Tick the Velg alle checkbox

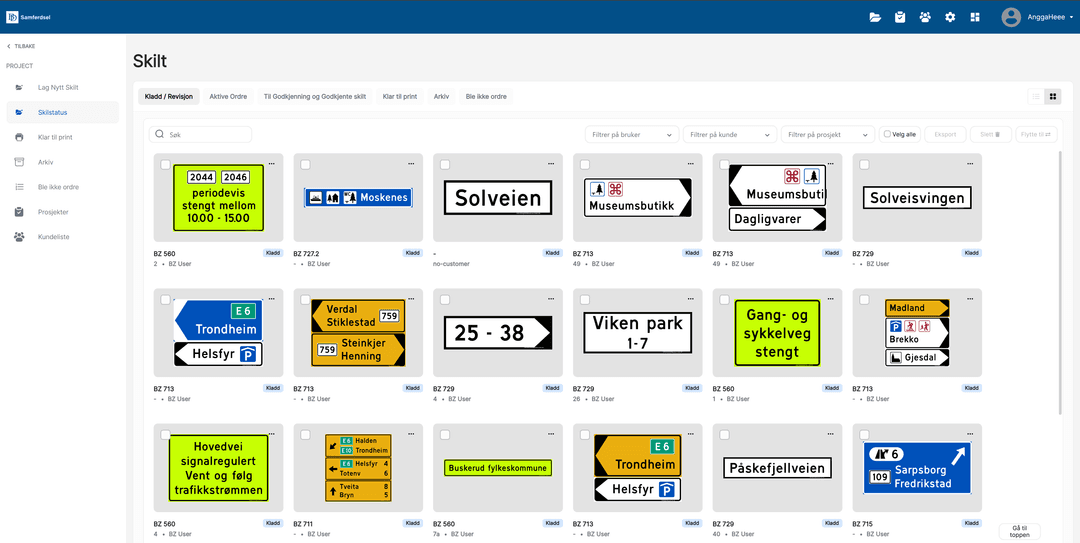tap(887, 134)
